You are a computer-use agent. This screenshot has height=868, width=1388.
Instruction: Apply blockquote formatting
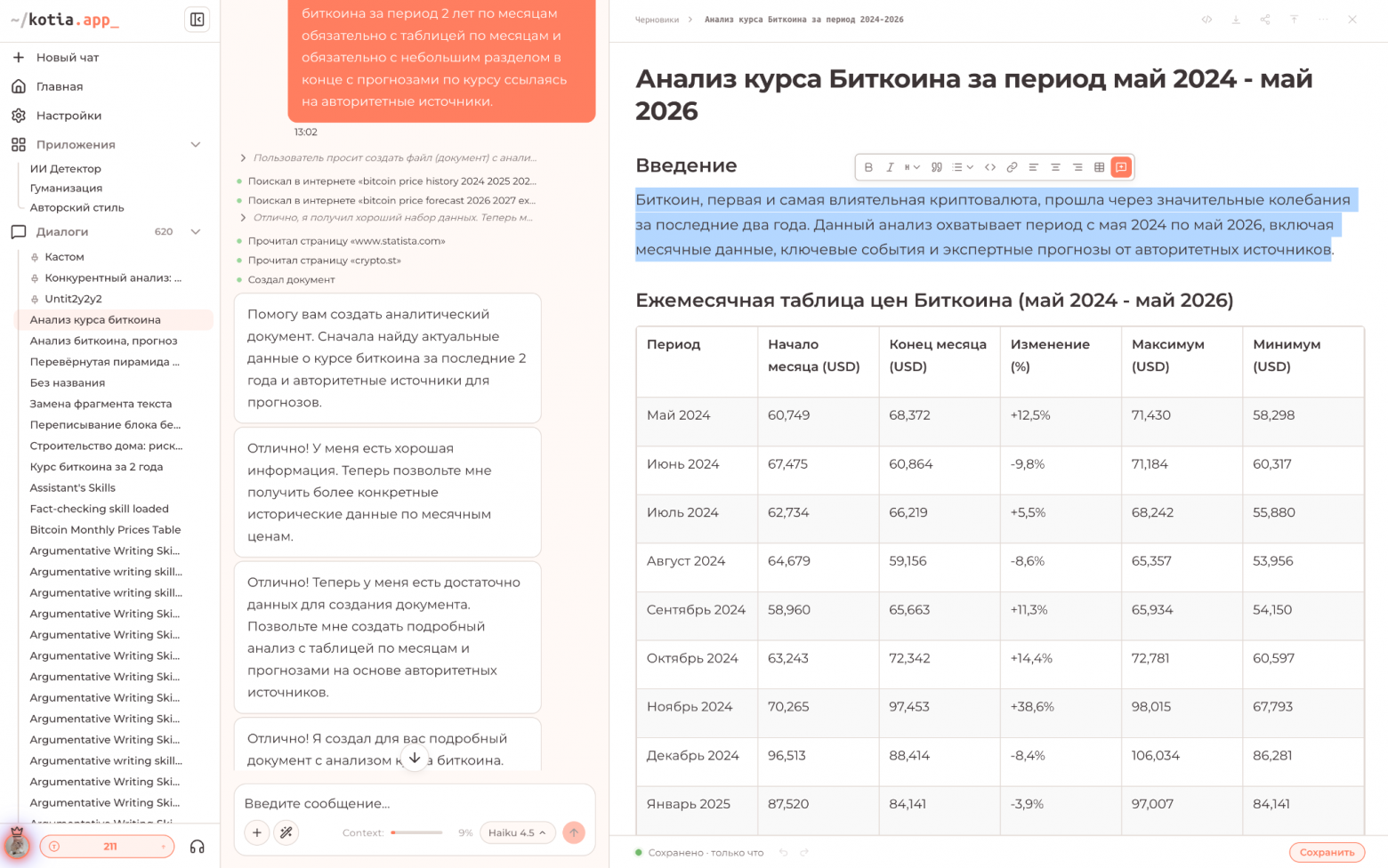(x=936, y=167)
